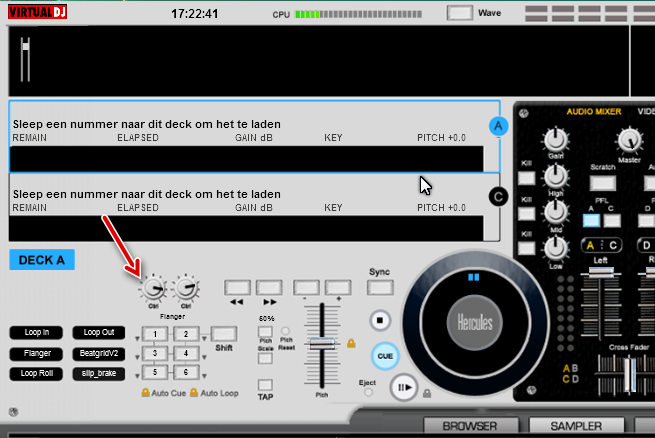Screen dimensions: 655x438
Task: Select deck C circle indicator
Action: (x=498, y=197)
